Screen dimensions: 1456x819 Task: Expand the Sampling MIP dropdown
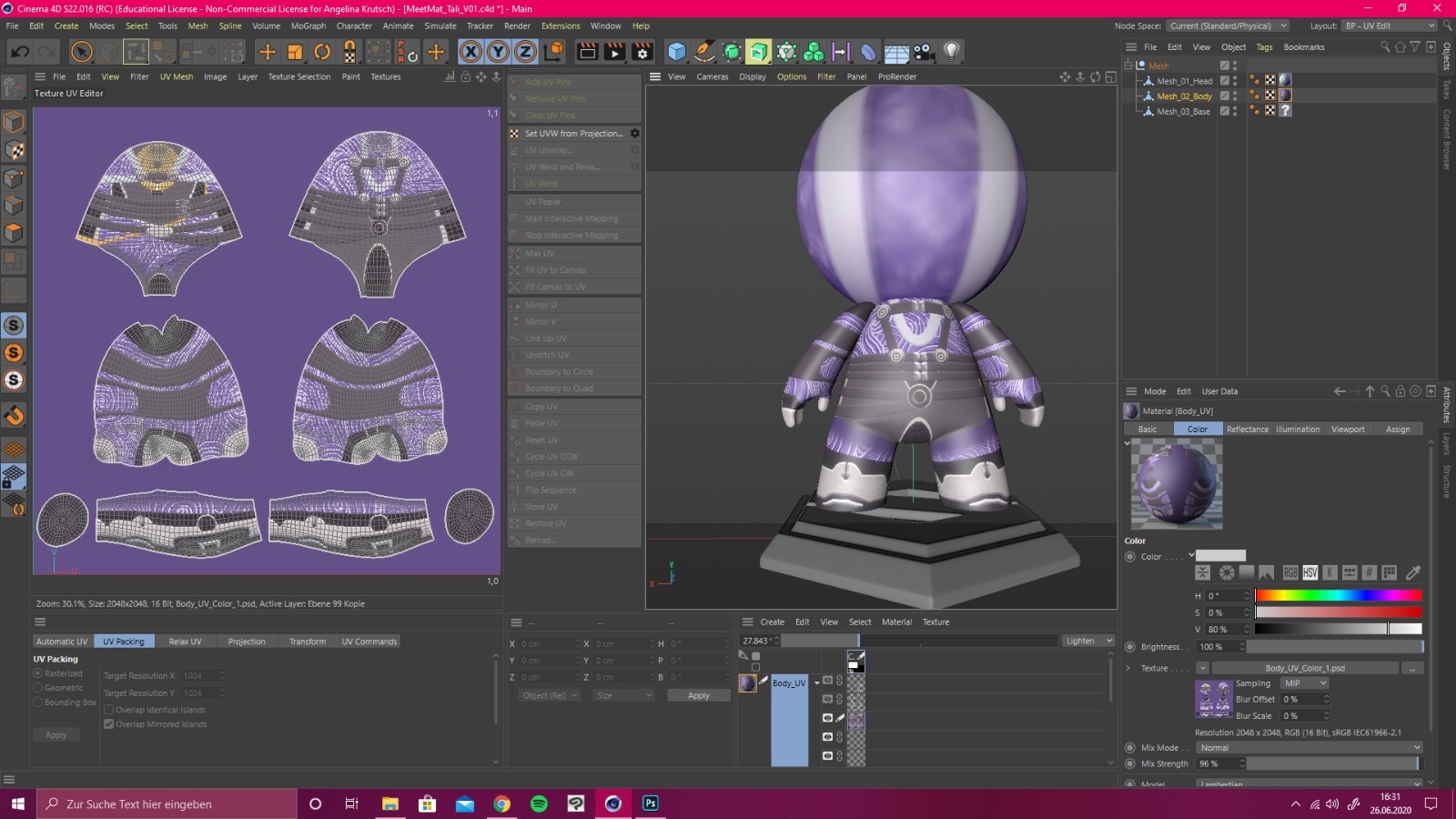click(1304, 683)
